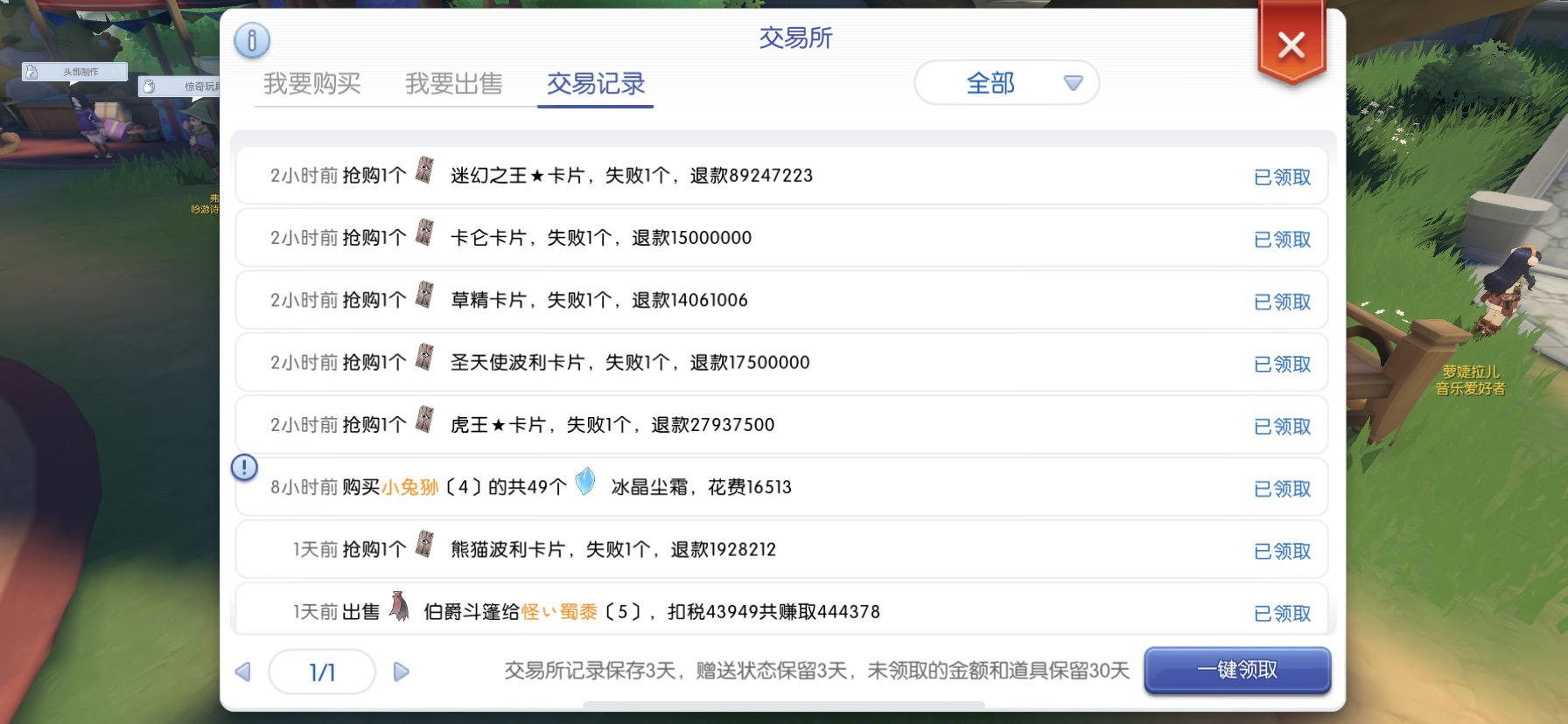Click the buyer name 小兔狲 link
Image resolution: width=1568 pixels, height=724 pixels.
click(409, 487)
